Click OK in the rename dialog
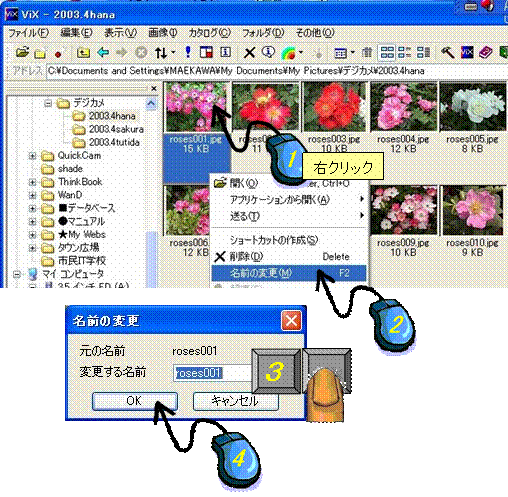This screenshot has height=497, width=508. click(135, 401)
